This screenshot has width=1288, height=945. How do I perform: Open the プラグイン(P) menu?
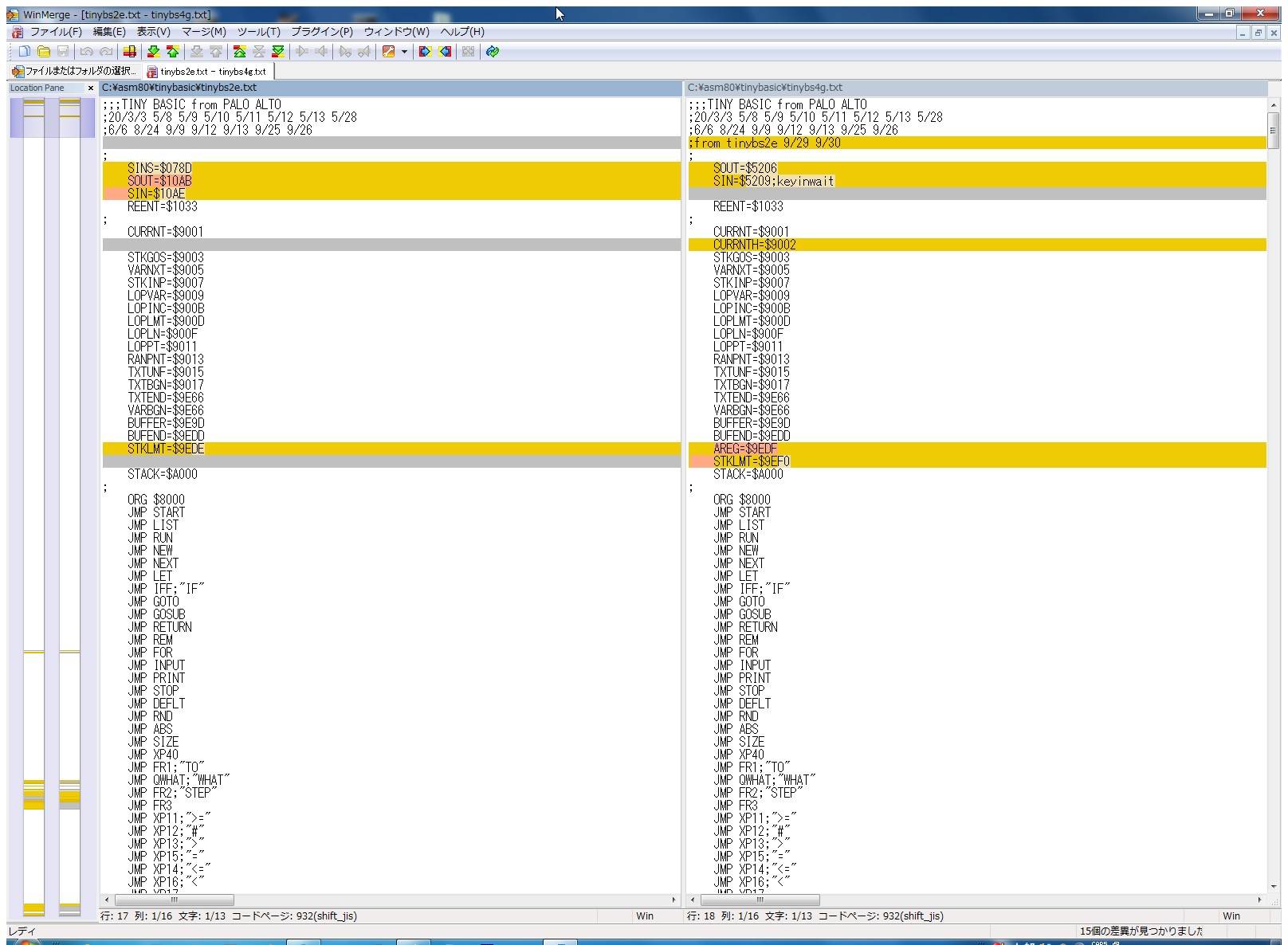(x=322, y=32)
